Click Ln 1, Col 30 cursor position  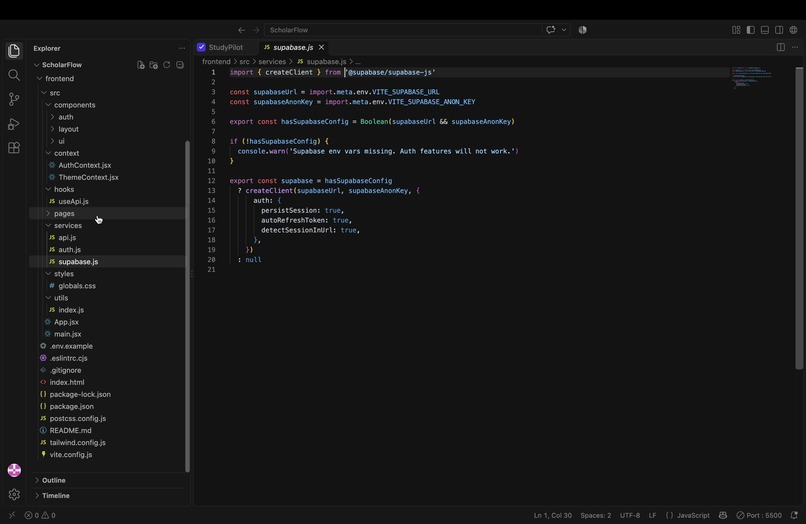553,515
